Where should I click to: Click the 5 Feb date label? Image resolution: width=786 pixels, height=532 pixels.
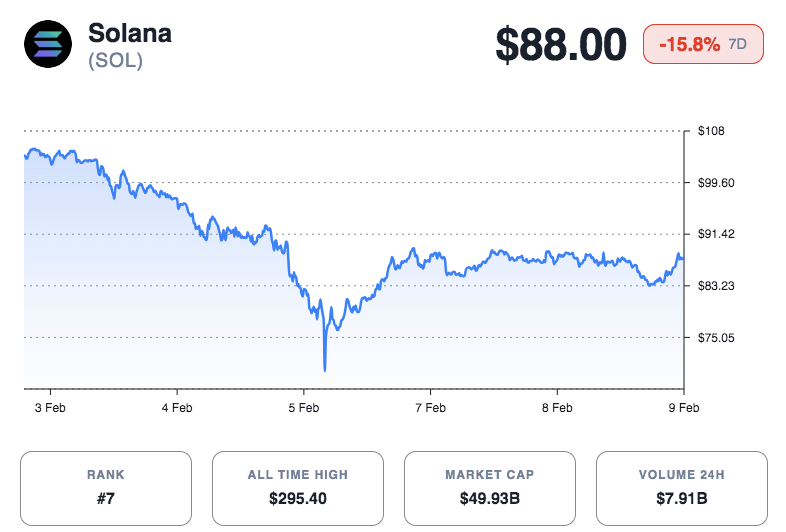303,408
